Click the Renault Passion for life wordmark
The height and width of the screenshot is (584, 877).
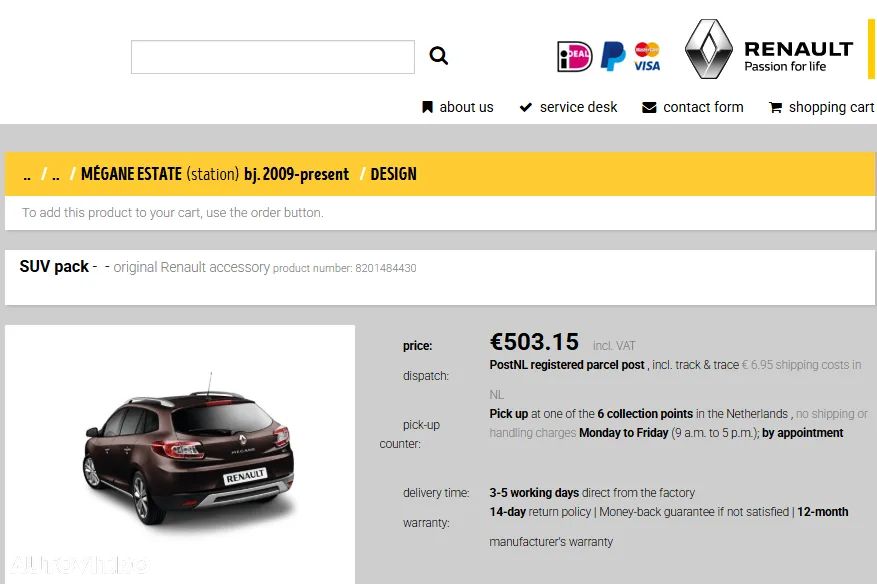(x=798, y=55)
